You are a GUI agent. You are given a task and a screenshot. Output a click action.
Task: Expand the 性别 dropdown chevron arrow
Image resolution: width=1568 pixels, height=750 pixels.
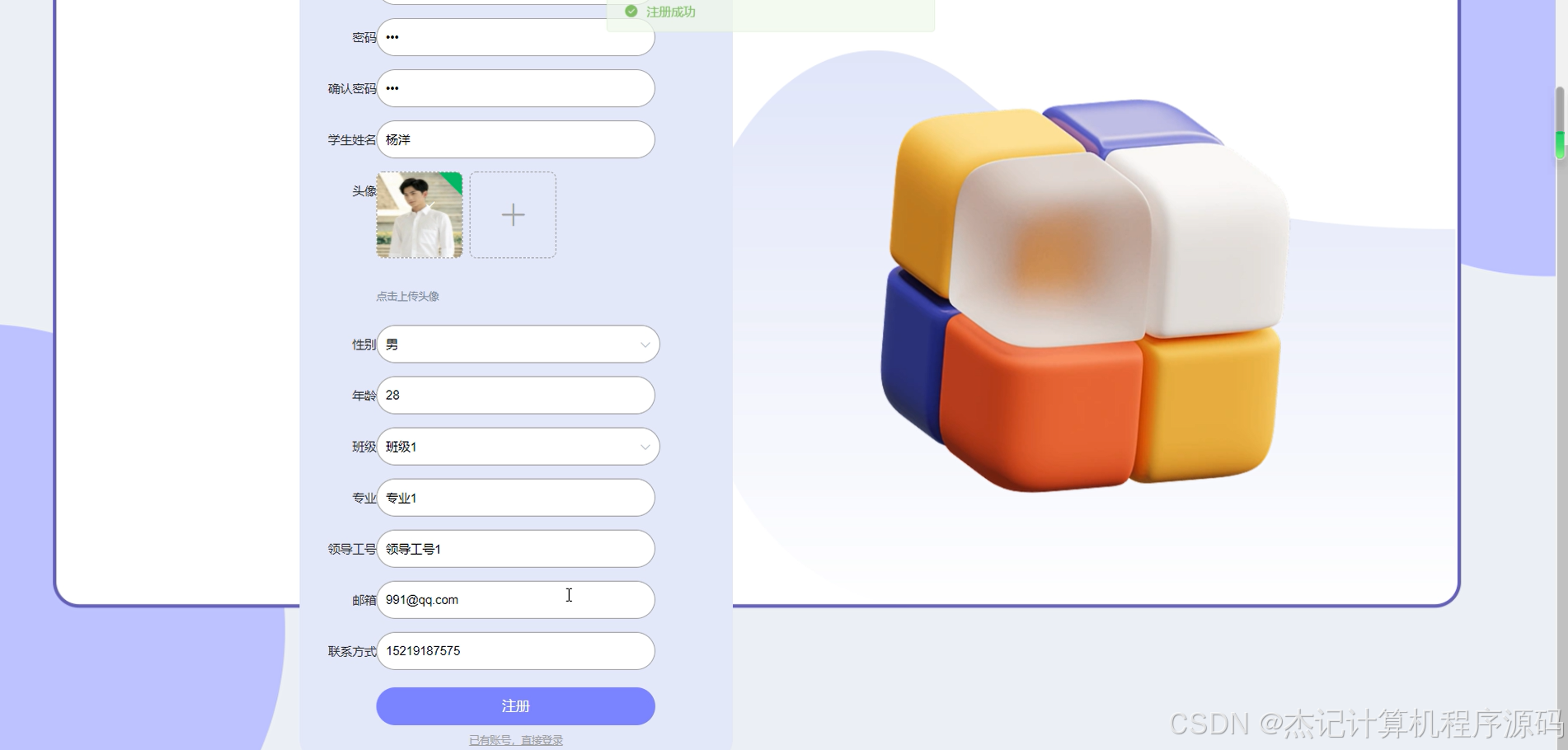coord(646,345)
